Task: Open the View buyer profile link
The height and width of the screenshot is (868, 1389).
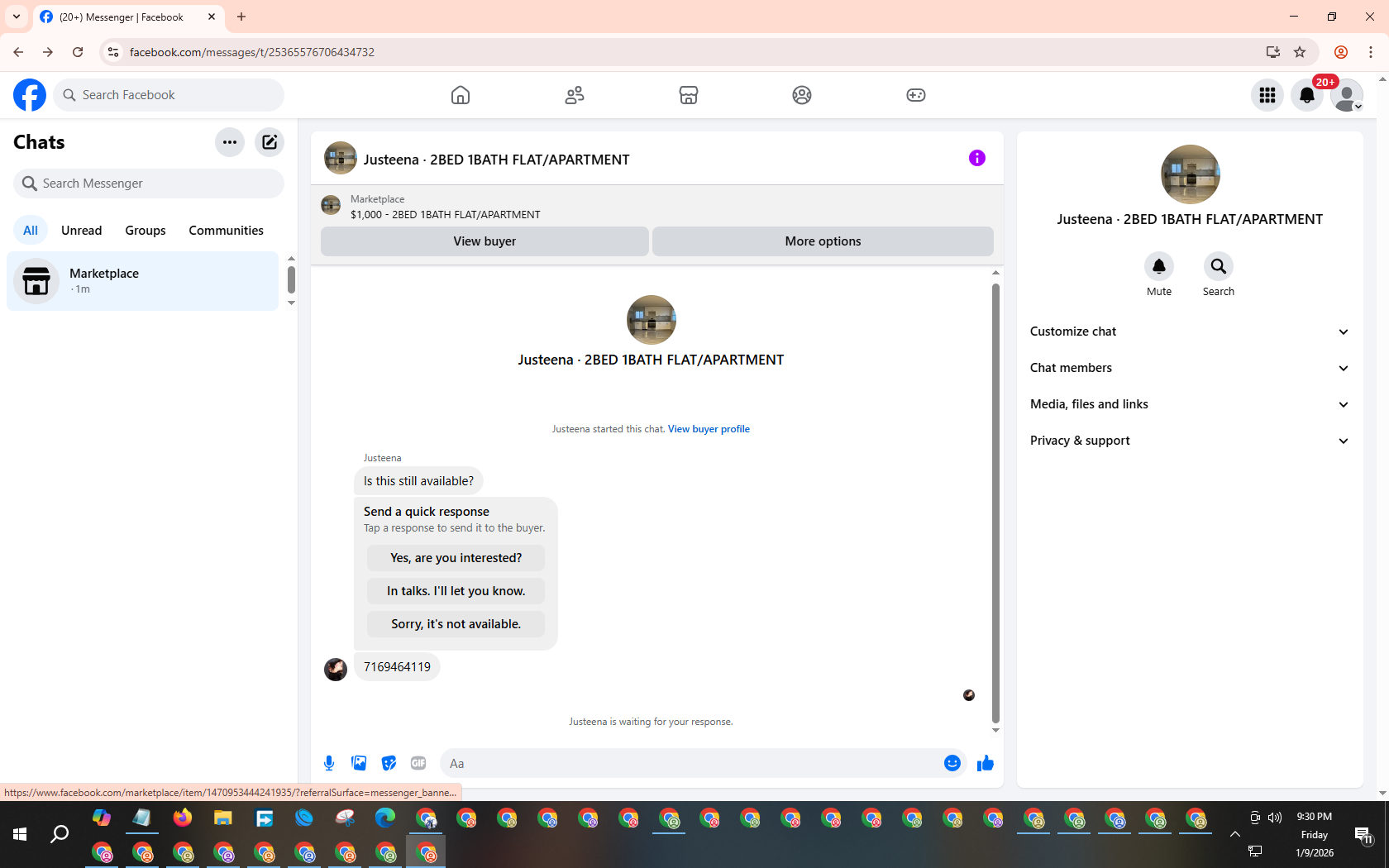Action: point(709,429)
